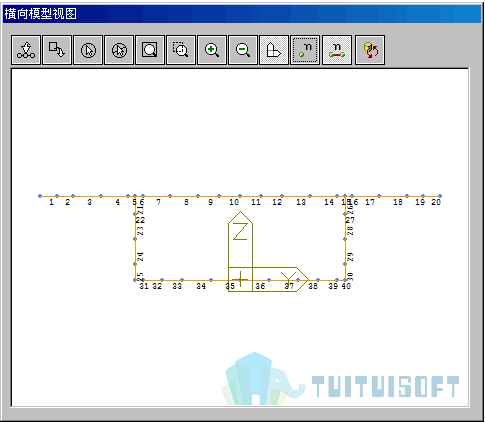Click bottom slab label 34
The width and height of the screenshot is (485, 423).
coord(201,286)
